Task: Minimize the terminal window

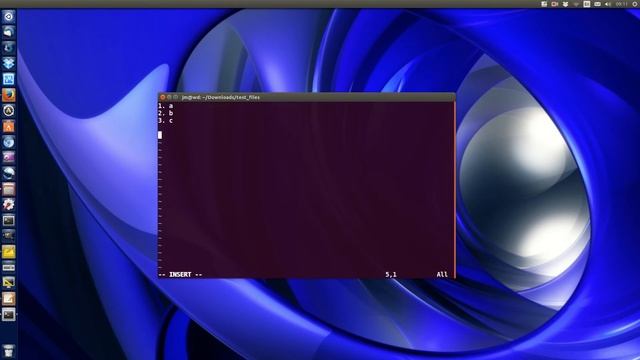Action: 169,97
